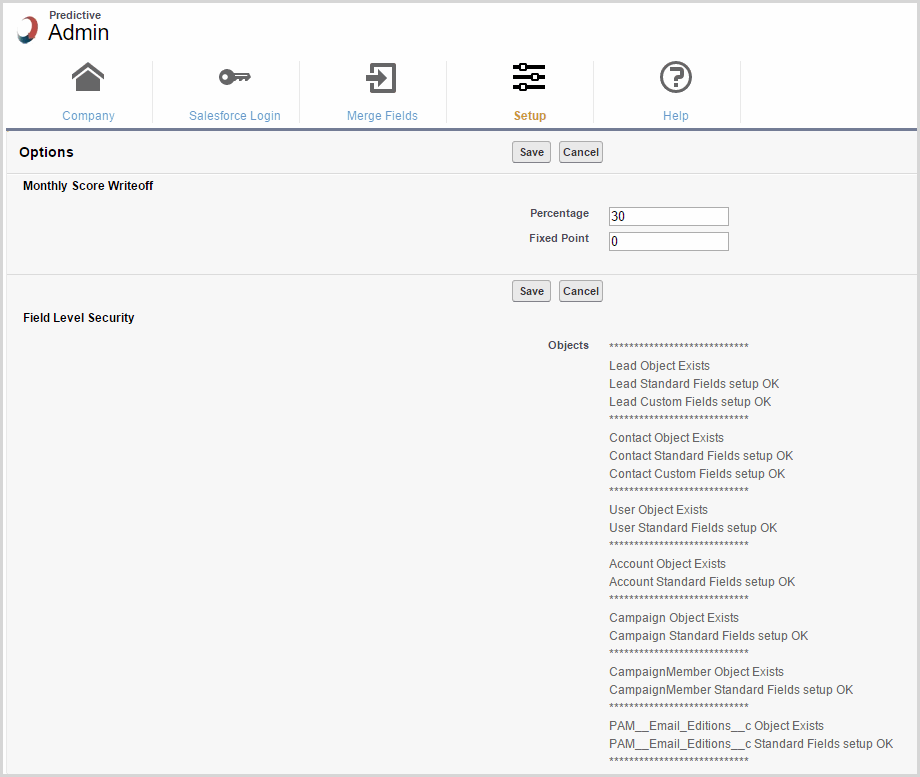Focus the Percentage input field
The image size is (920, 777).
click(668, 216)
